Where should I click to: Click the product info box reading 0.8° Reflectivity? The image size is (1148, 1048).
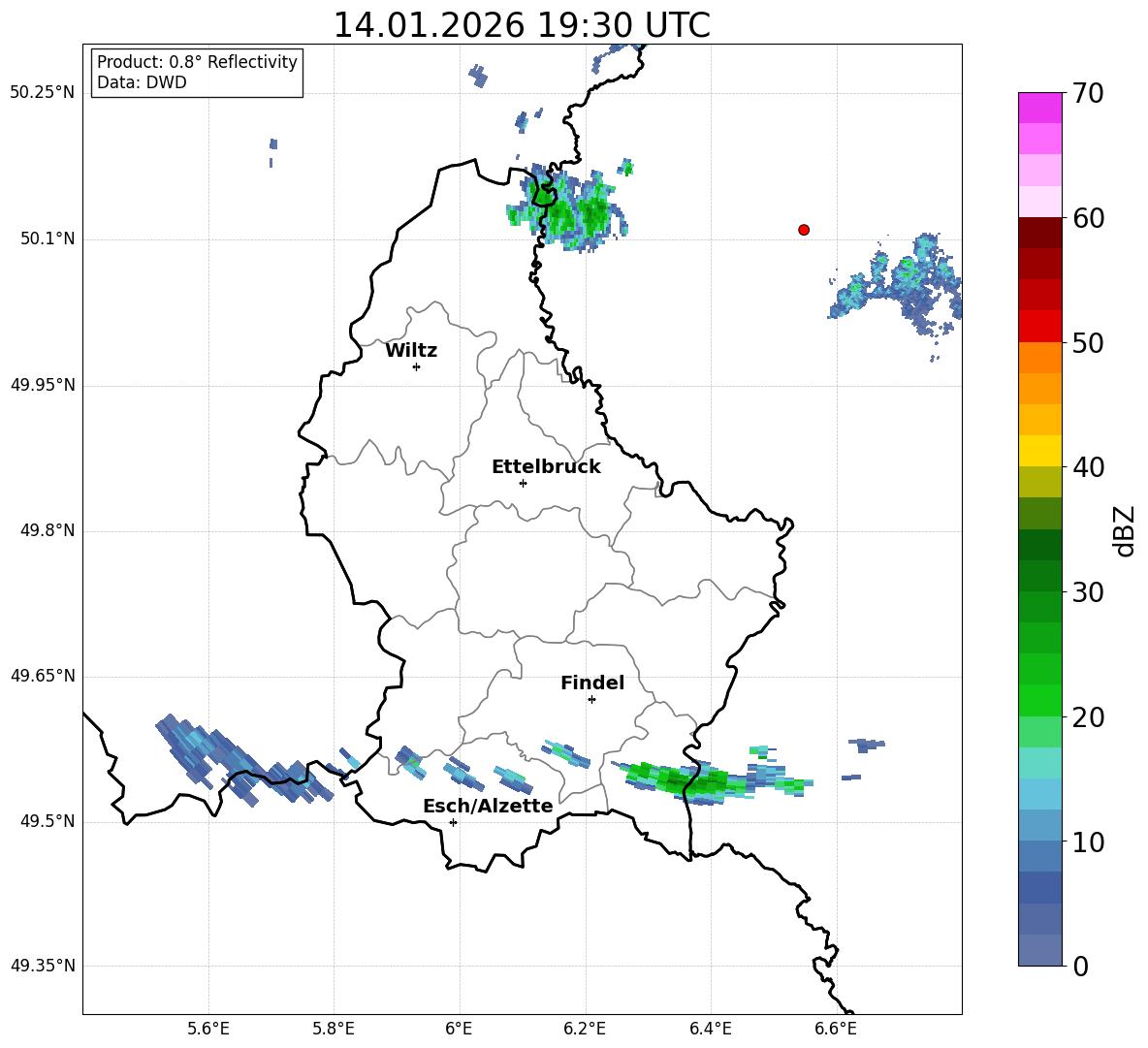(x=197, y=73)
